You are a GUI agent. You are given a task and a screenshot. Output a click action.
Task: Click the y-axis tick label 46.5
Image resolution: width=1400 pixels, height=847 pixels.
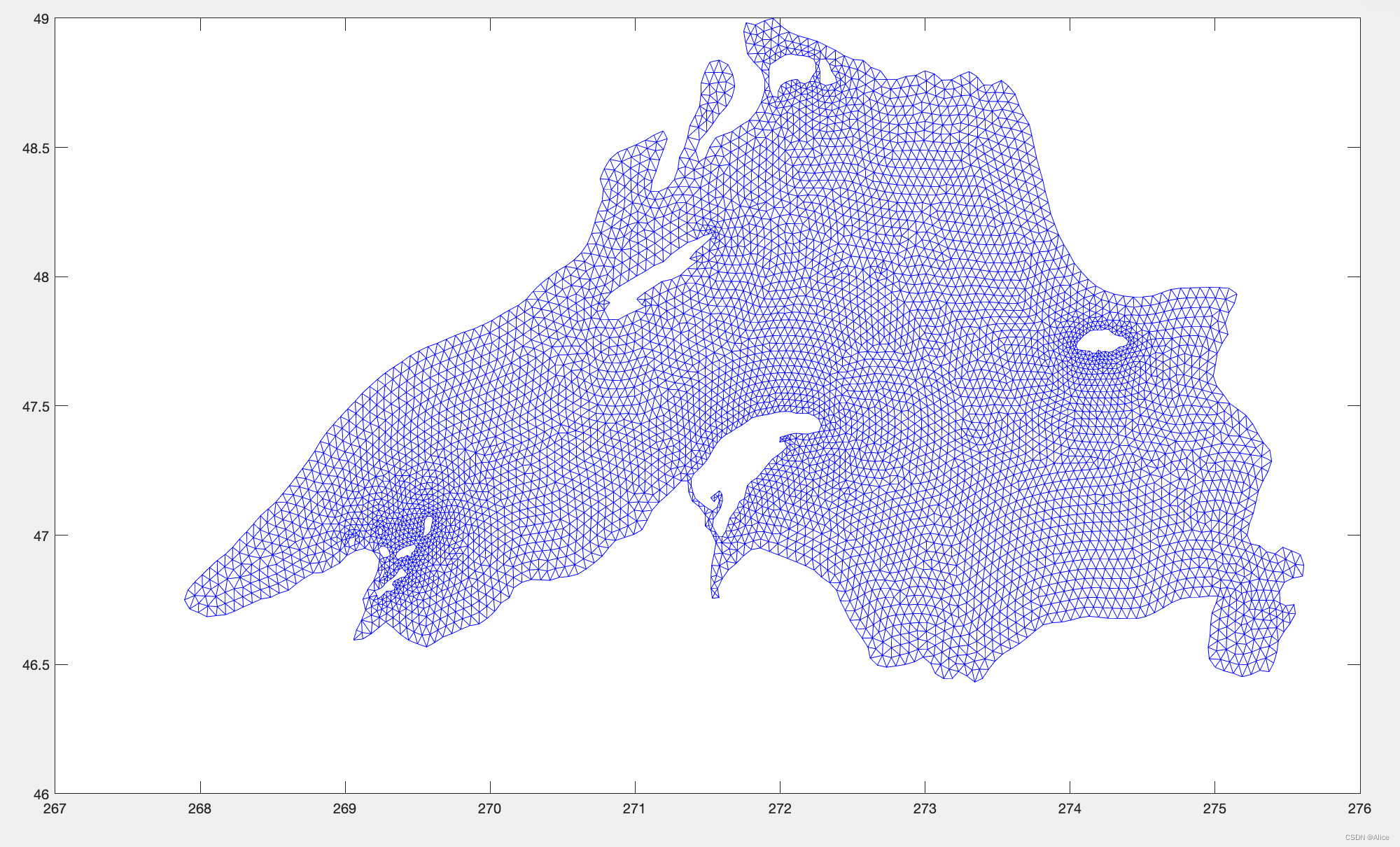[x=36, y=664]
